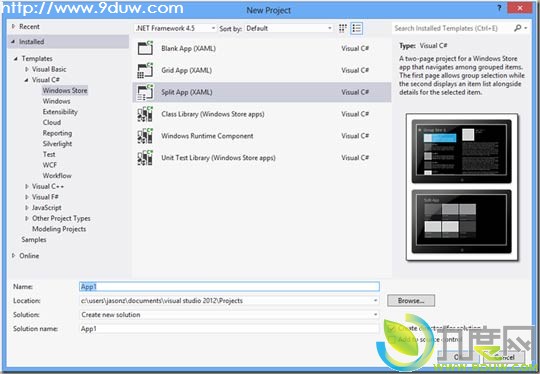Select the Silverlight category
The image size is (540, 374).
(57, 144)
